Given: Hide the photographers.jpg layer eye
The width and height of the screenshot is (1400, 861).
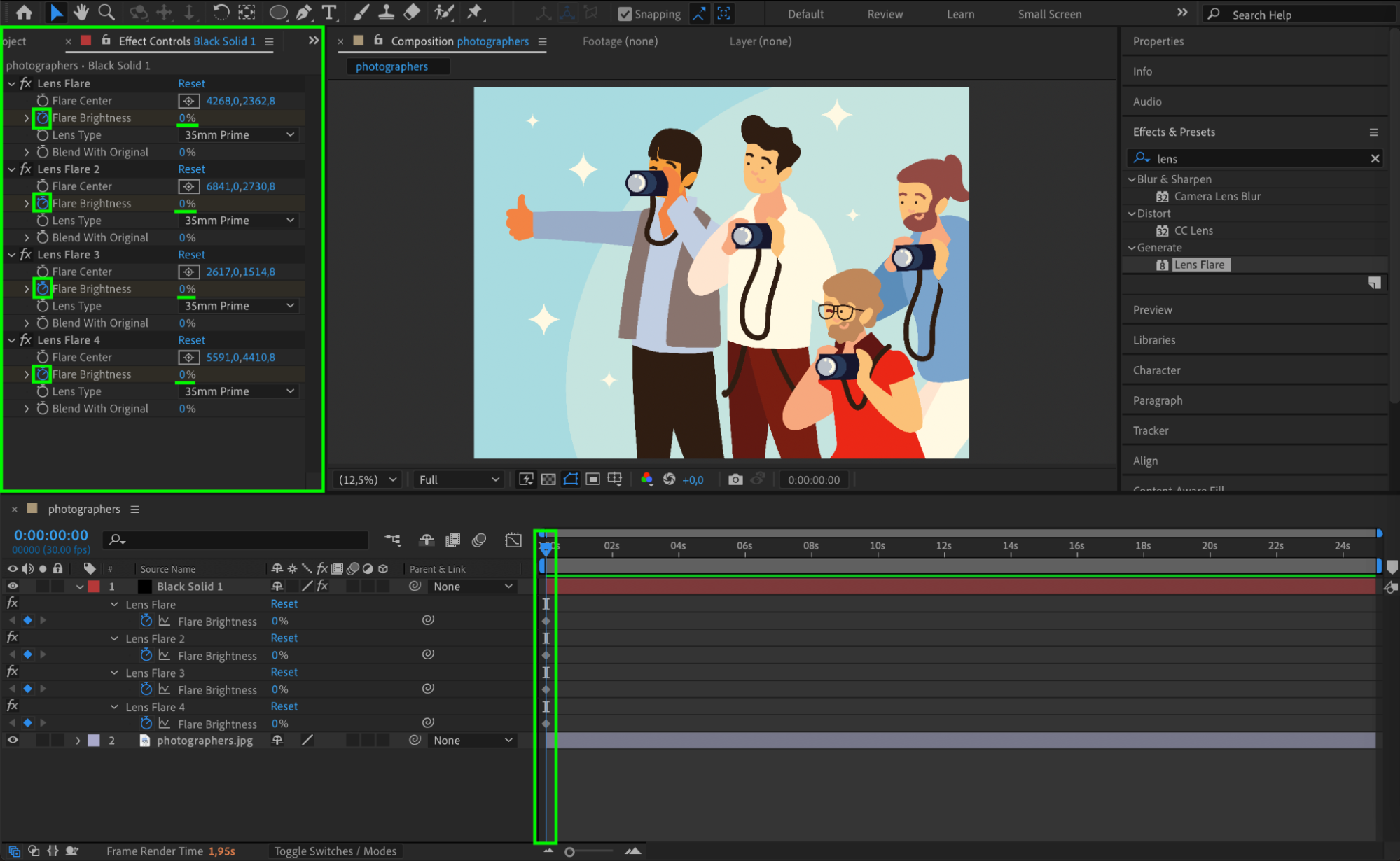Looking at the screenshot, I should coord(13,740).
